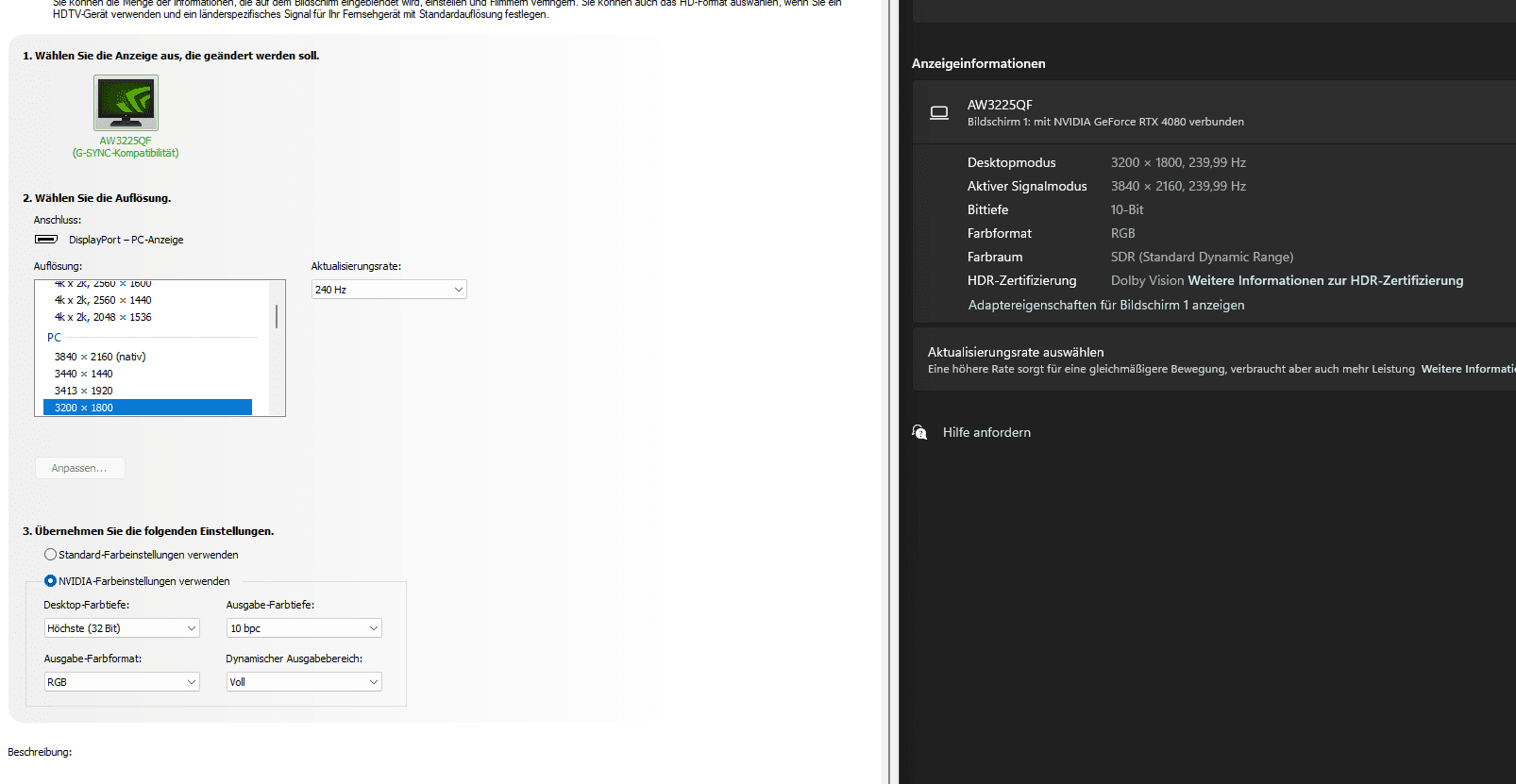The image size is (1516, 784).
Task: Click the resolution list scrollbar thumb
Action: click(277, 316)
